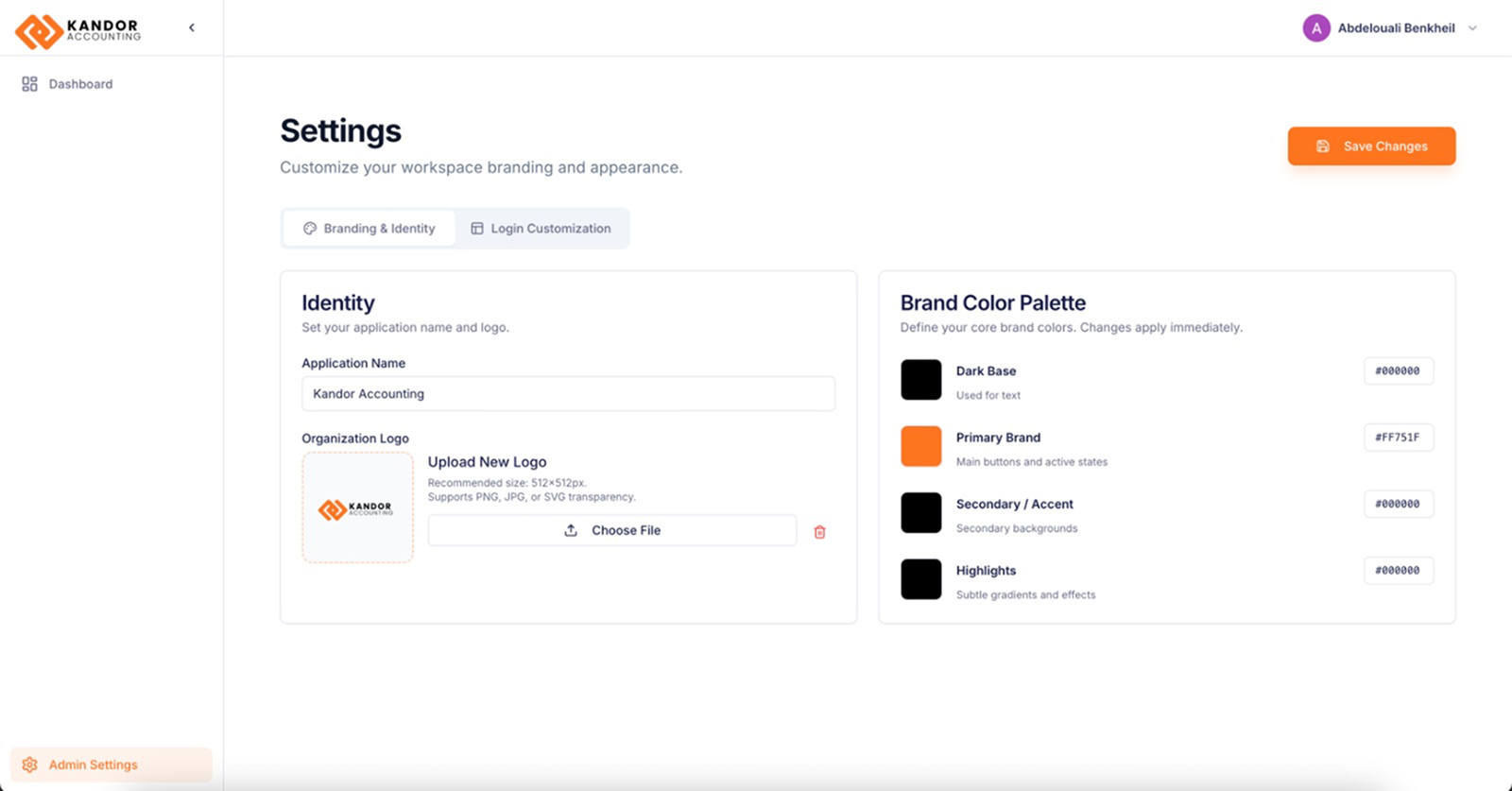The image size is (1512, 791).
Task: Delete the logo using the trash icon
Action: click(x=819, y=532)
